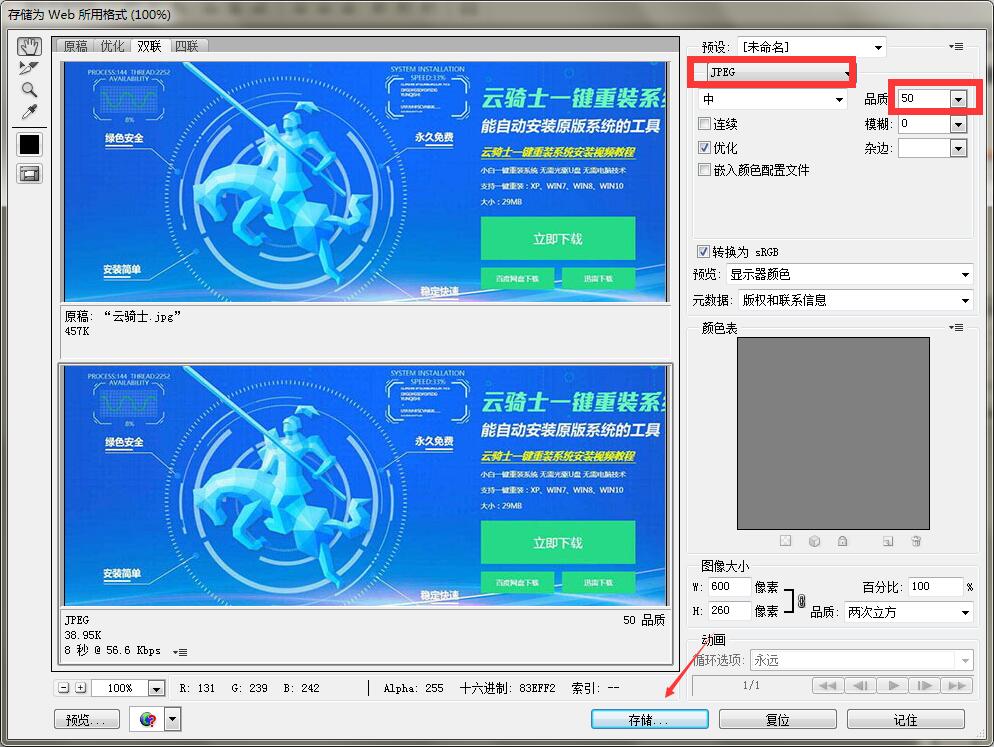Click the zoom out minus button
This screenshot has width=994, height=747.
(x=63, y=687)
